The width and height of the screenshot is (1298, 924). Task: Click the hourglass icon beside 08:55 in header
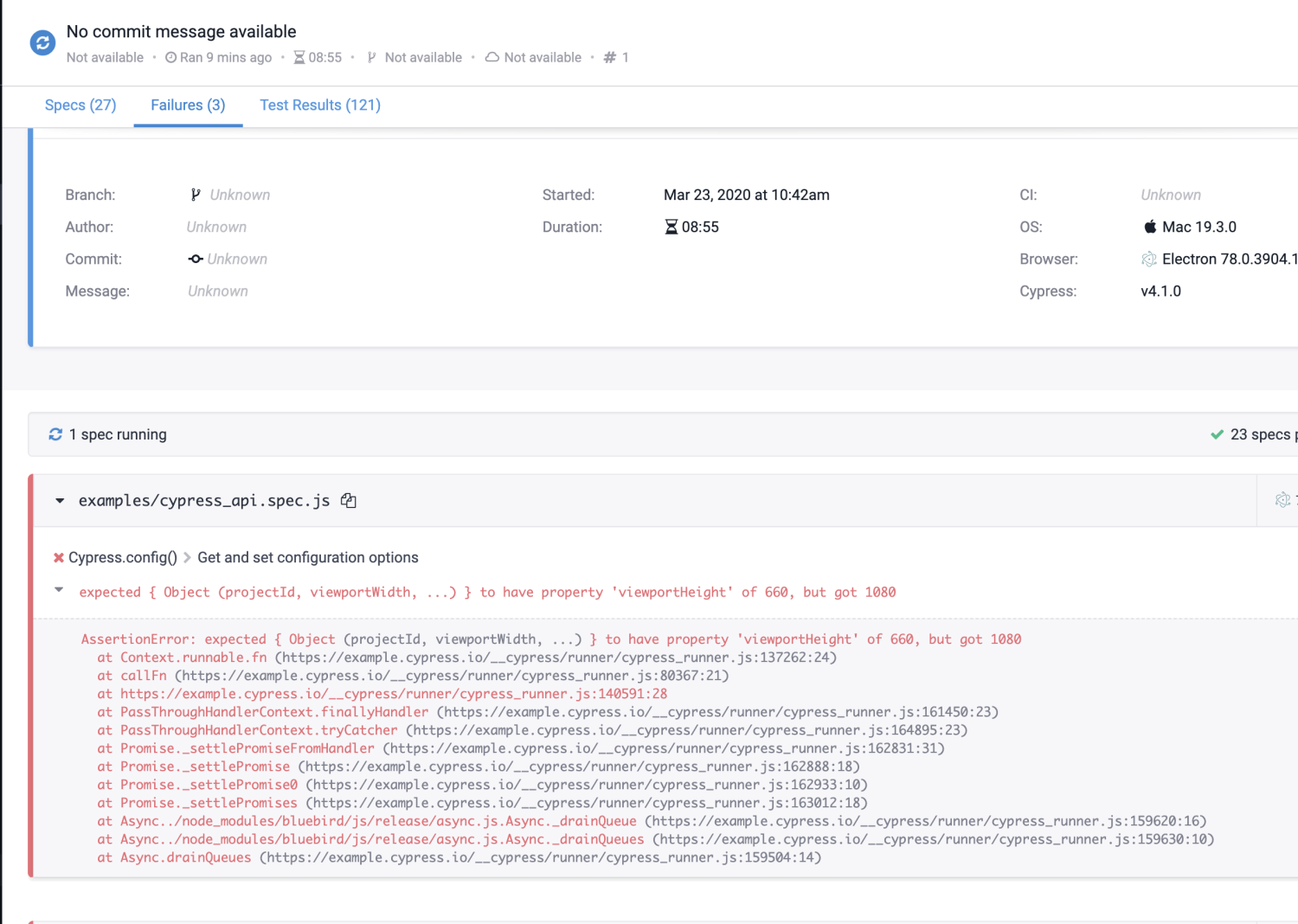click(299, 58)
